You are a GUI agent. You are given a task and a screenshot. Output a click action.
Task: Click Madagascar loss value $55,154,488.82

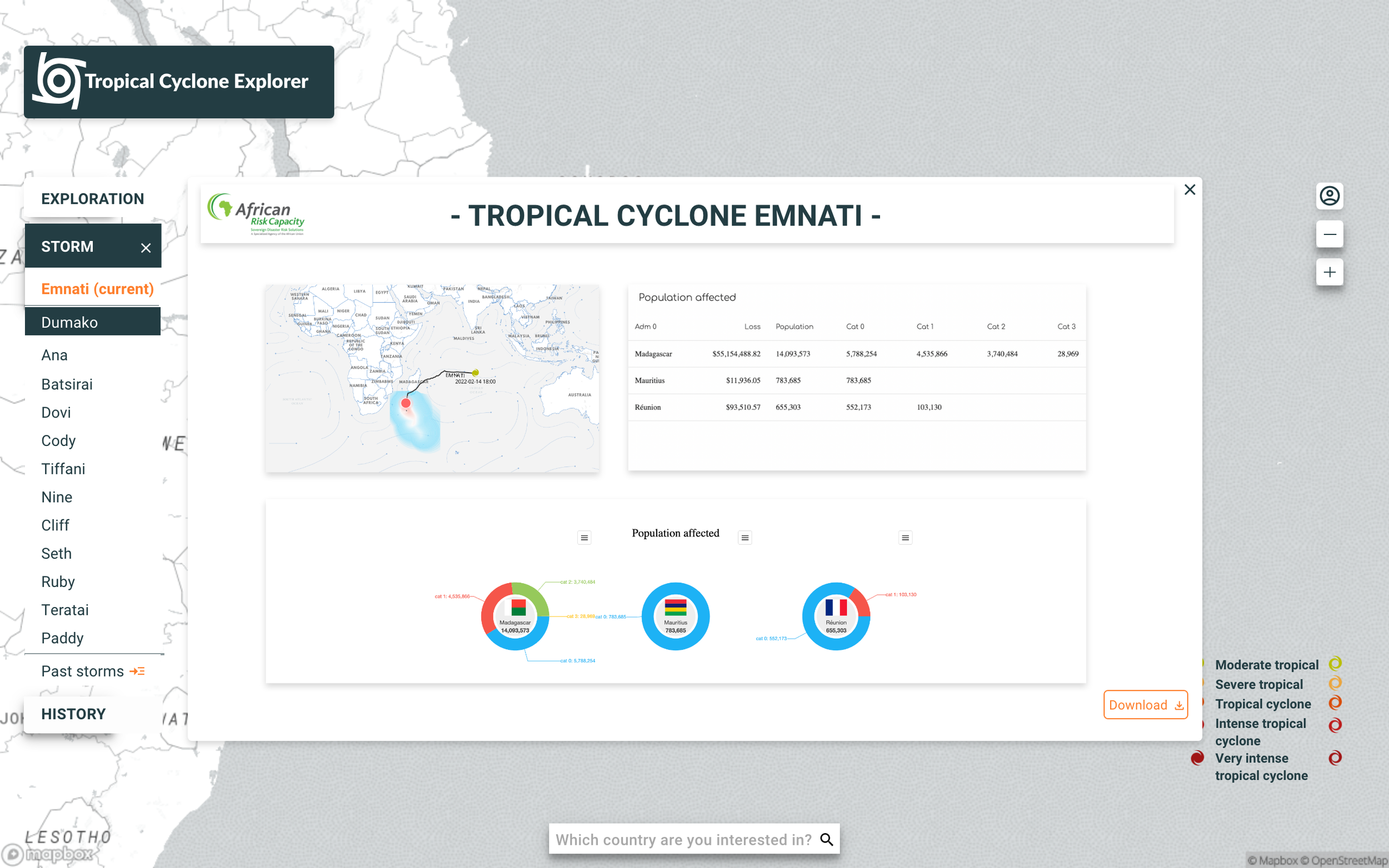click(736, 354)
